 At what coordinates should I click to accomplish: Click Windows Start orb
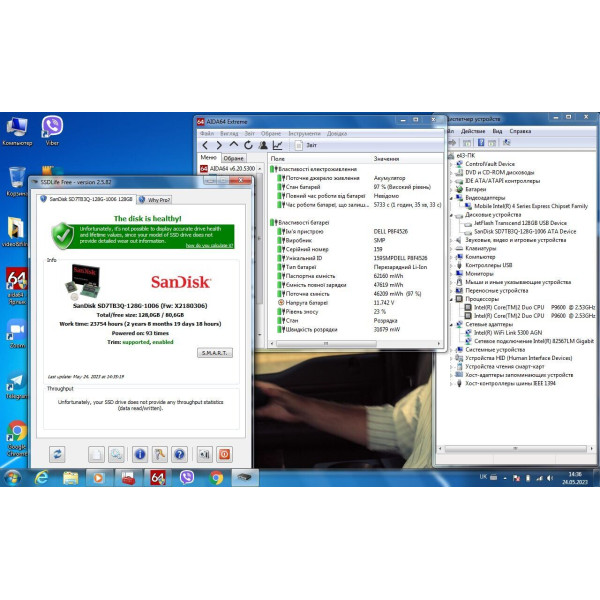[x=13, y=478]
